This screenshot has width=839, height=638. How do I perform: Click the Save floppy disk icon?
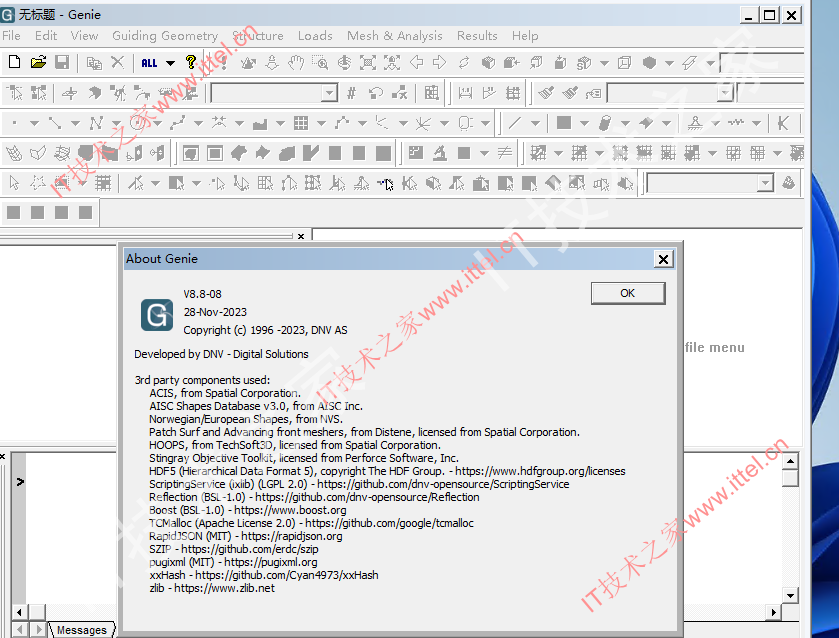pyautogui.click(x=62, y=62)
